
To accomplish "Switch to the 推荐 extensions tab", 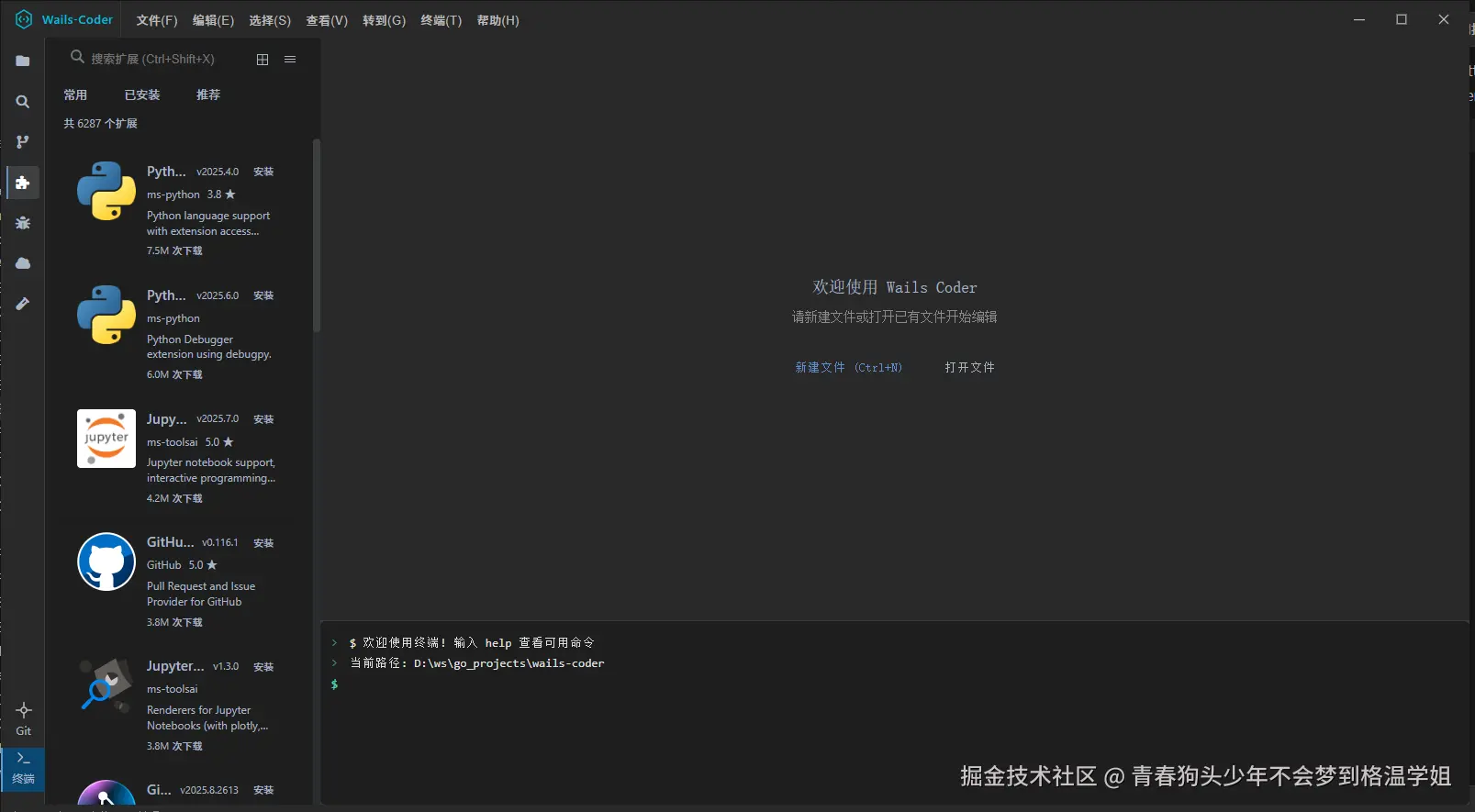I will tap(208, 95).
